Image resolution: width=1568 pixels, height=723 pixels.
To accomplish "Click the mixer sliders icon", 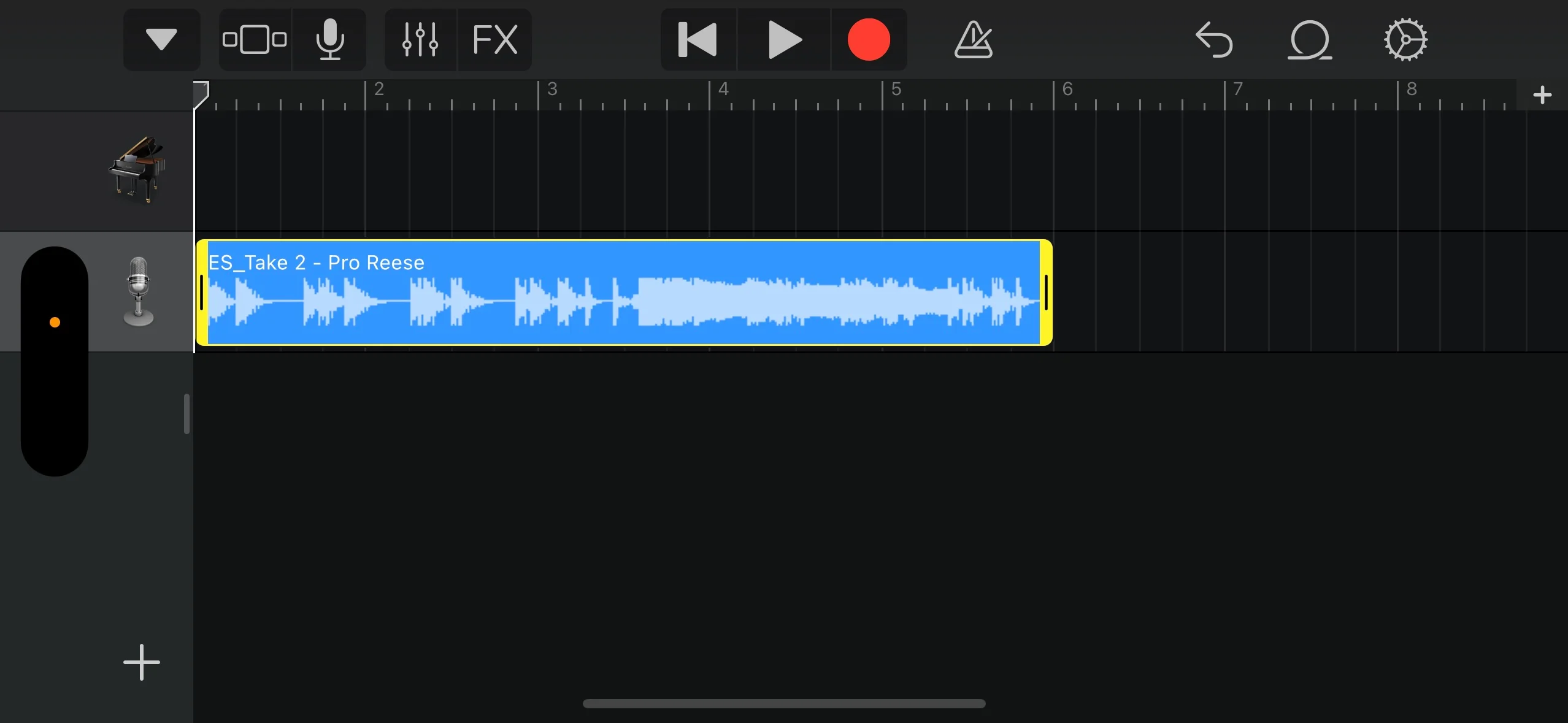I will pos(417,40).
